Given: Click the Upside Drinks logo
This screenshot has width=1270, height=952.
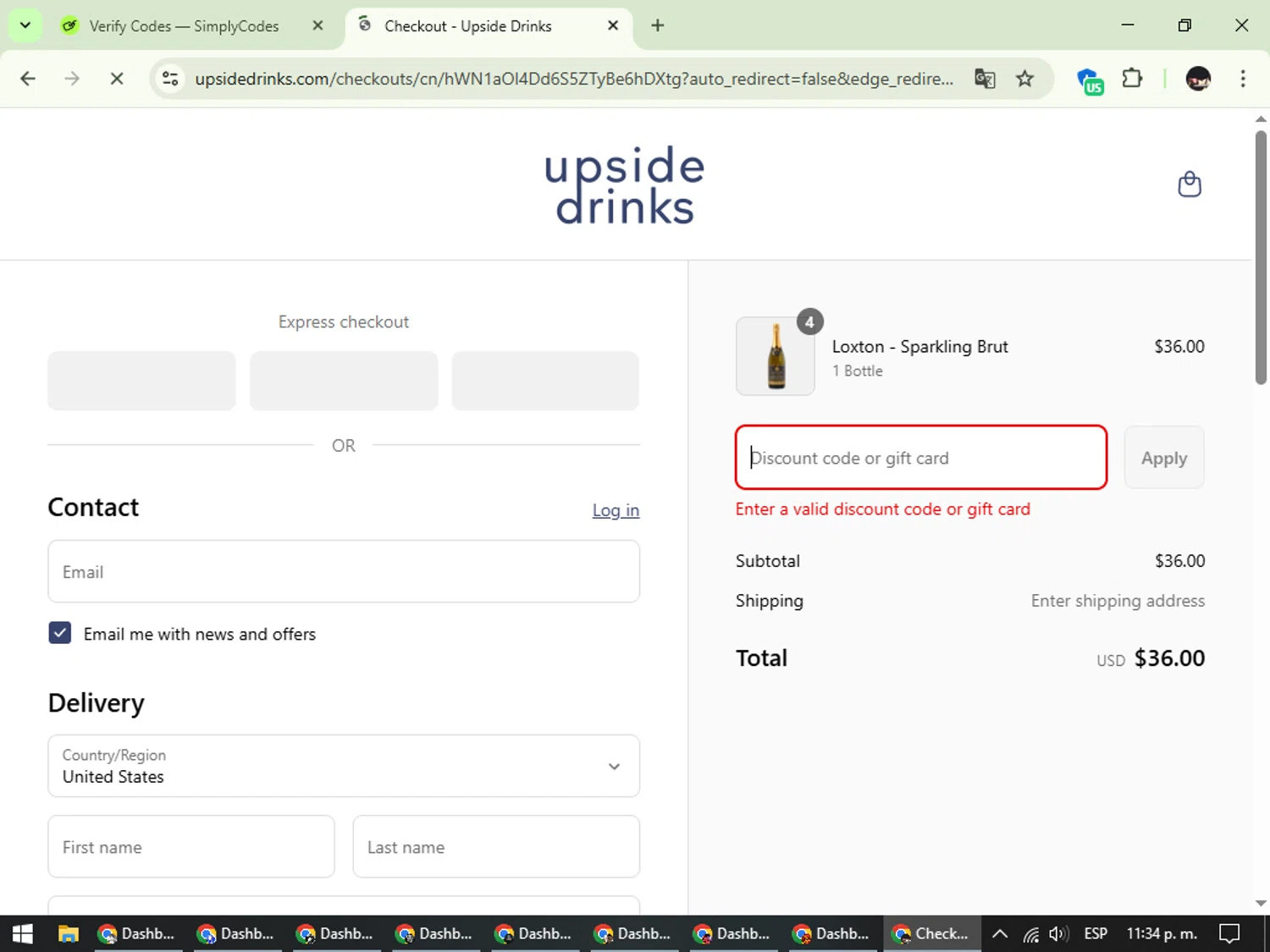Looking at the screenshot, I should point(625,184).
